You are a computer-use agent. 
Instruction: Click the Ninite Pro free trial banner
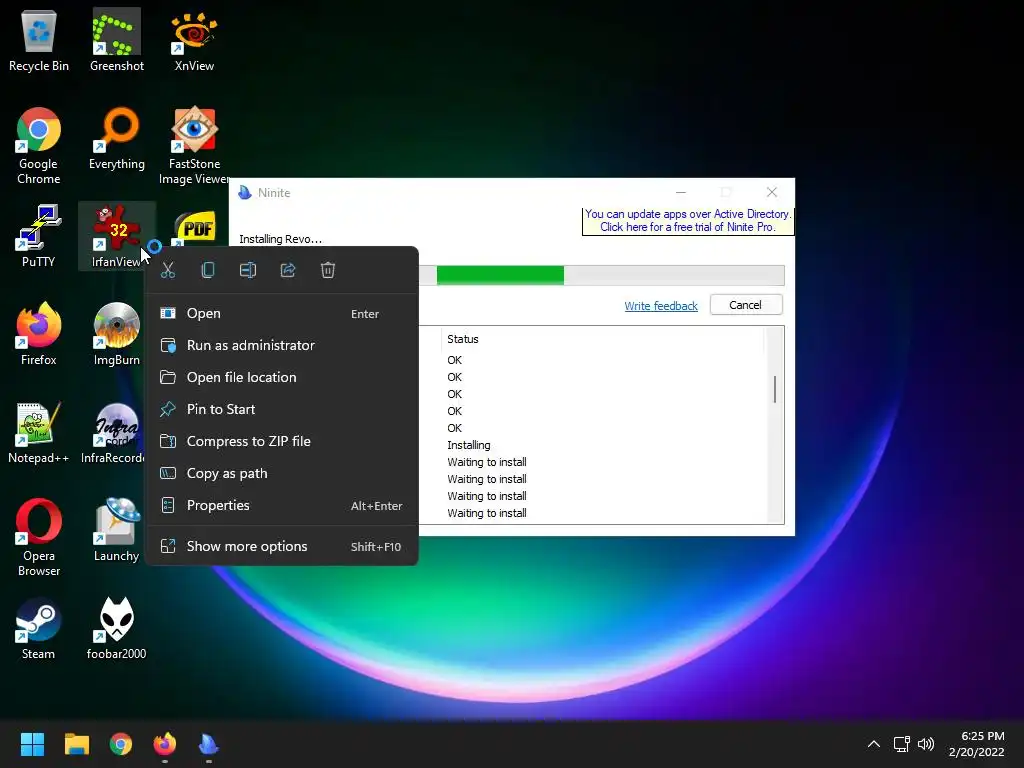click(x=688, y=221)
